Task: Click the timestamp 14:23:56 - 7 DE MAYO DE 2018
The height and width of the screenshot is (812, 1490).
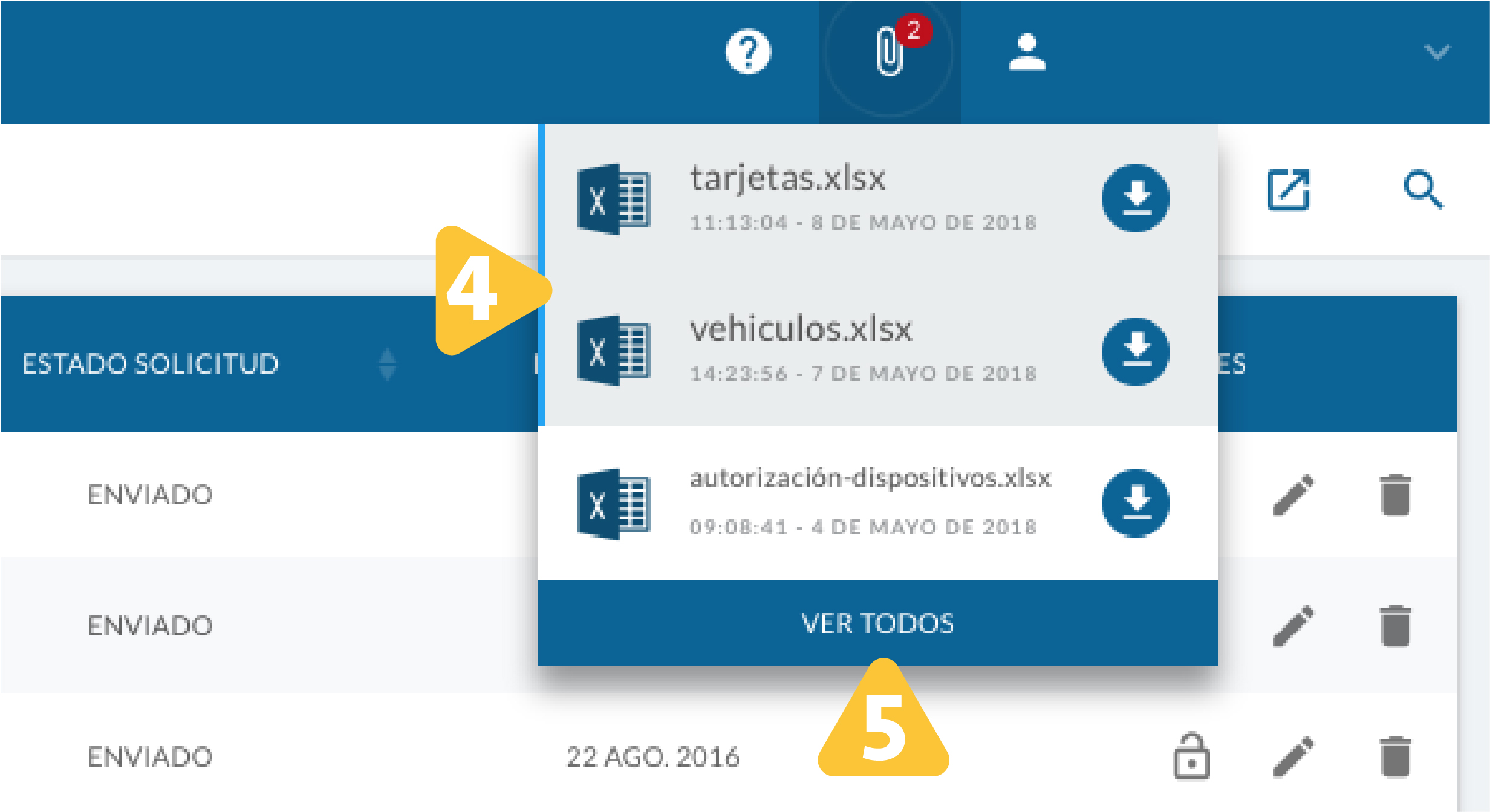Action: pos(864,374)
